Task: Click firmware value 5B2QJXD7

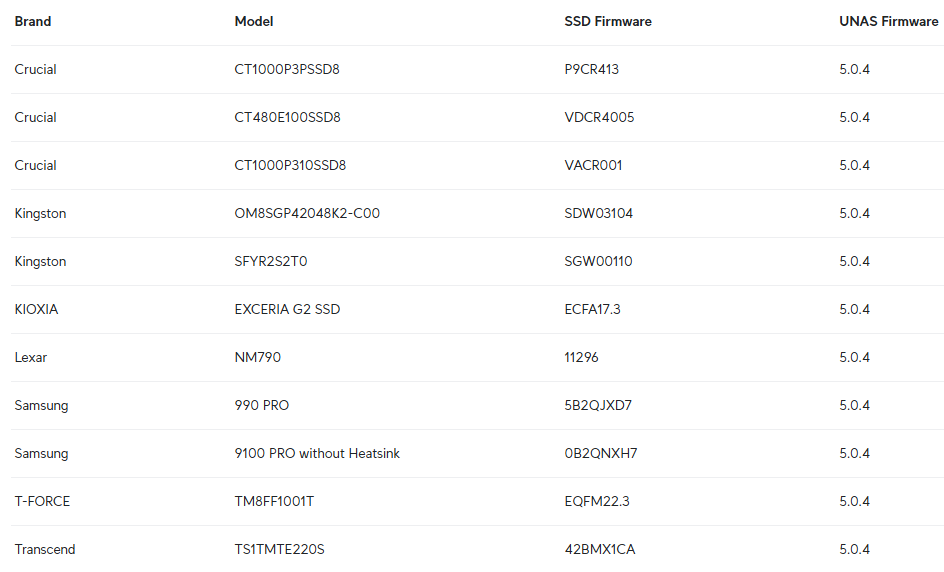Action: click(x=598, y=405)
